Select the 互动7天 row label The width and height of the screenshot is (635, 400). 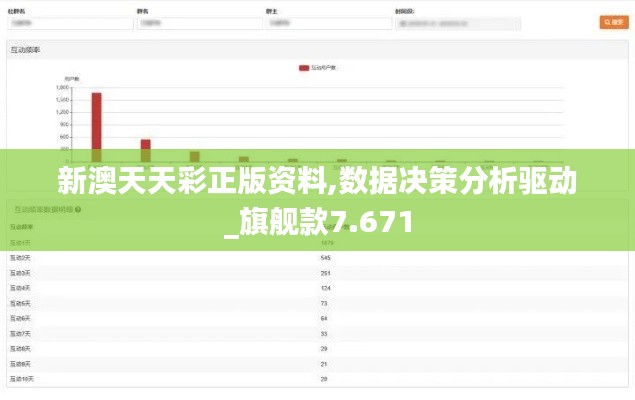click(x=20, y=334)
